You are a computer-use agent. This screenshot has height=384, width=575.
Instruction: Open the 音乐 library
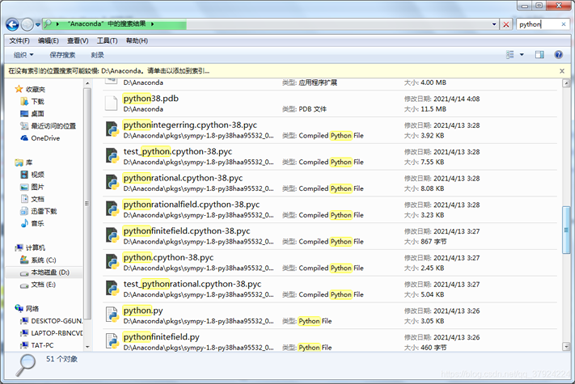point(32,223)
